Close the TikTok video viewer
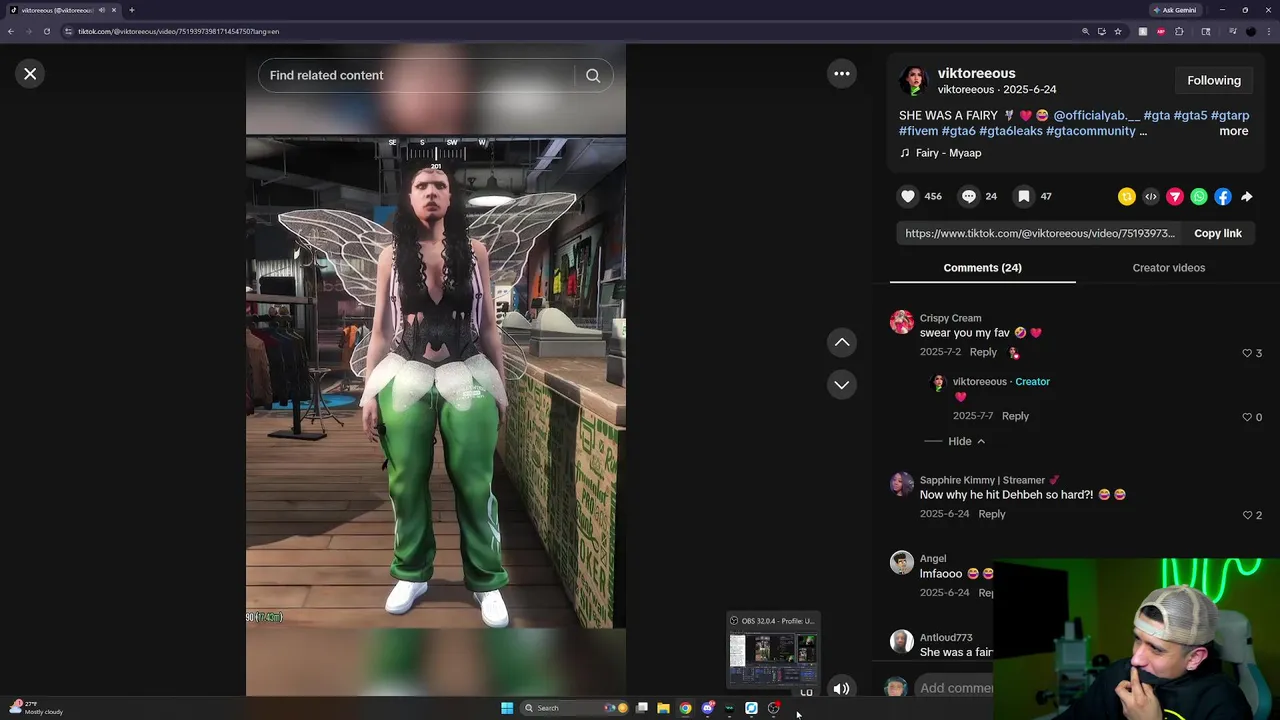 (x=30, y=73)
